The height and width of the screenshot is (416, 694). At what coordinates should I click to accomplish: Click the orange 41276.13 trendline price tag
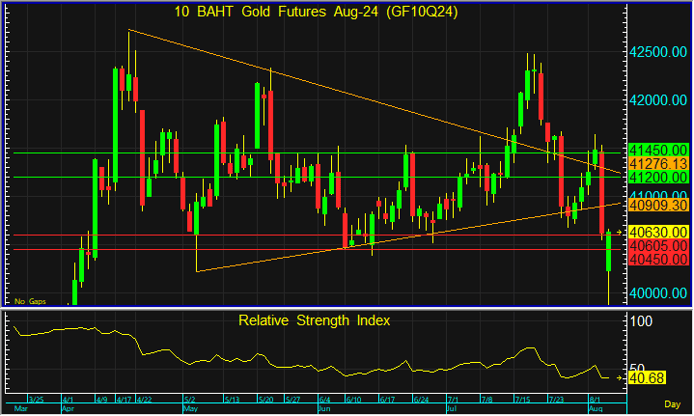pos(655,163)
